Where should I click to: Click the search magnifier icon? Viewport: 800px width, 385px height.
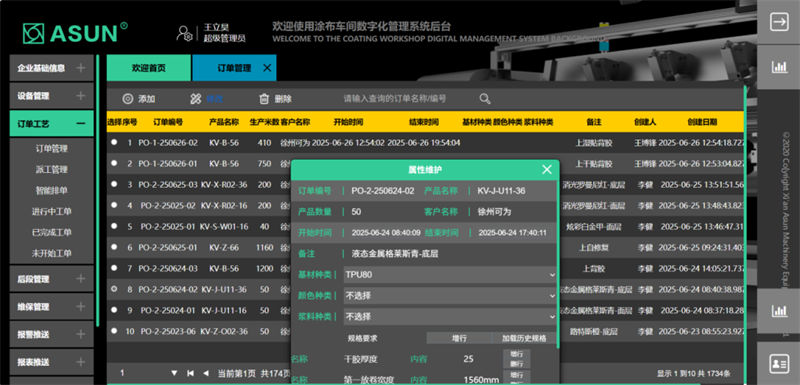click(x=485, y=99)
